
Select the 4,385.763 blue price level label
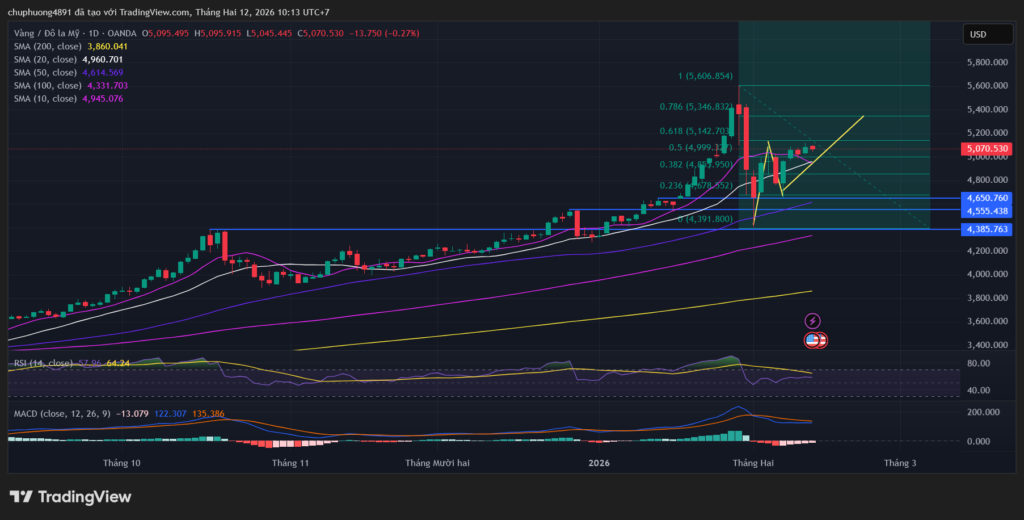point(985,229)
